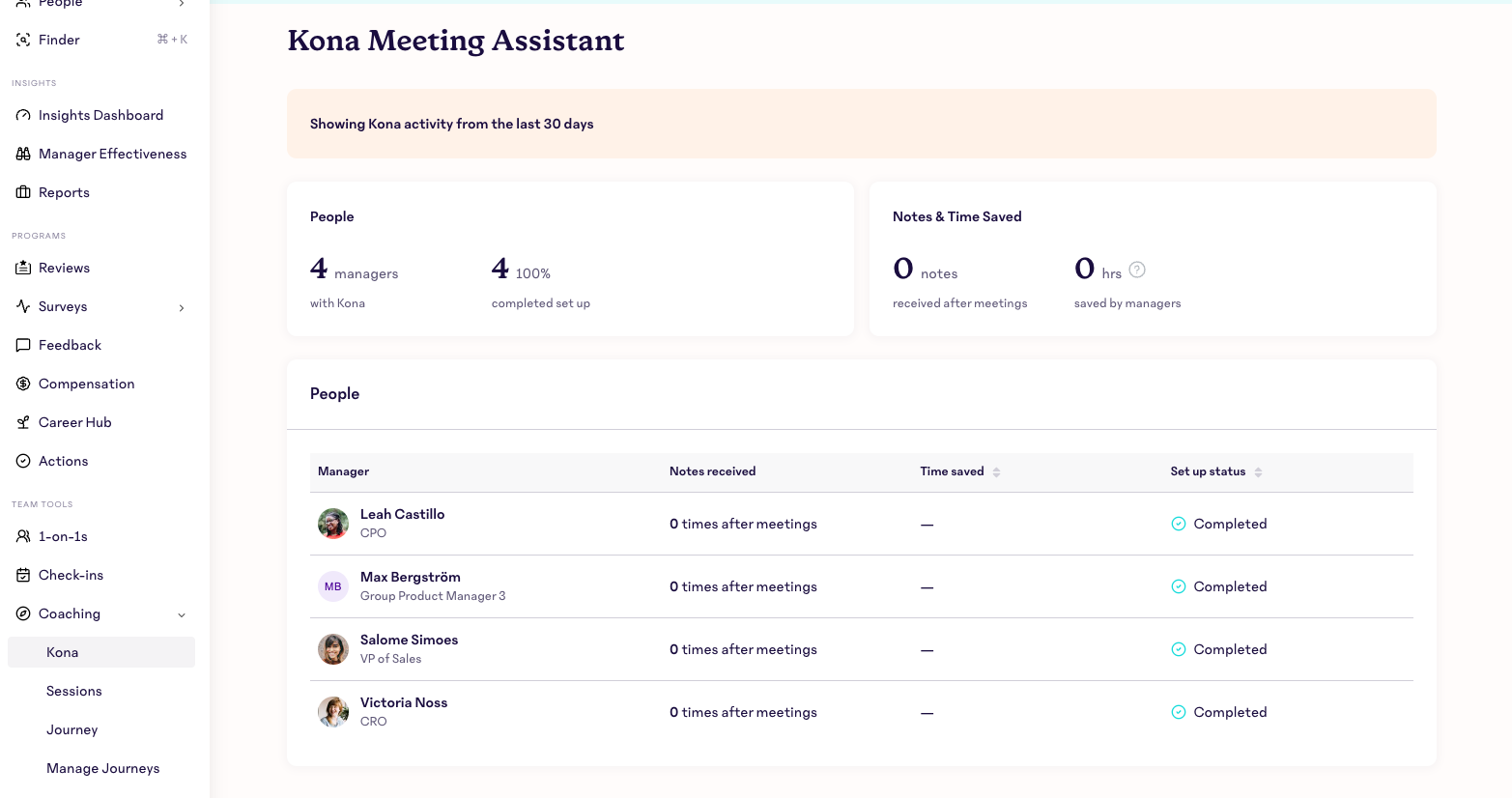Click the Finder search icon
Image resolution: width=1512 pixels, height=798 pixels.
(23, 40)
